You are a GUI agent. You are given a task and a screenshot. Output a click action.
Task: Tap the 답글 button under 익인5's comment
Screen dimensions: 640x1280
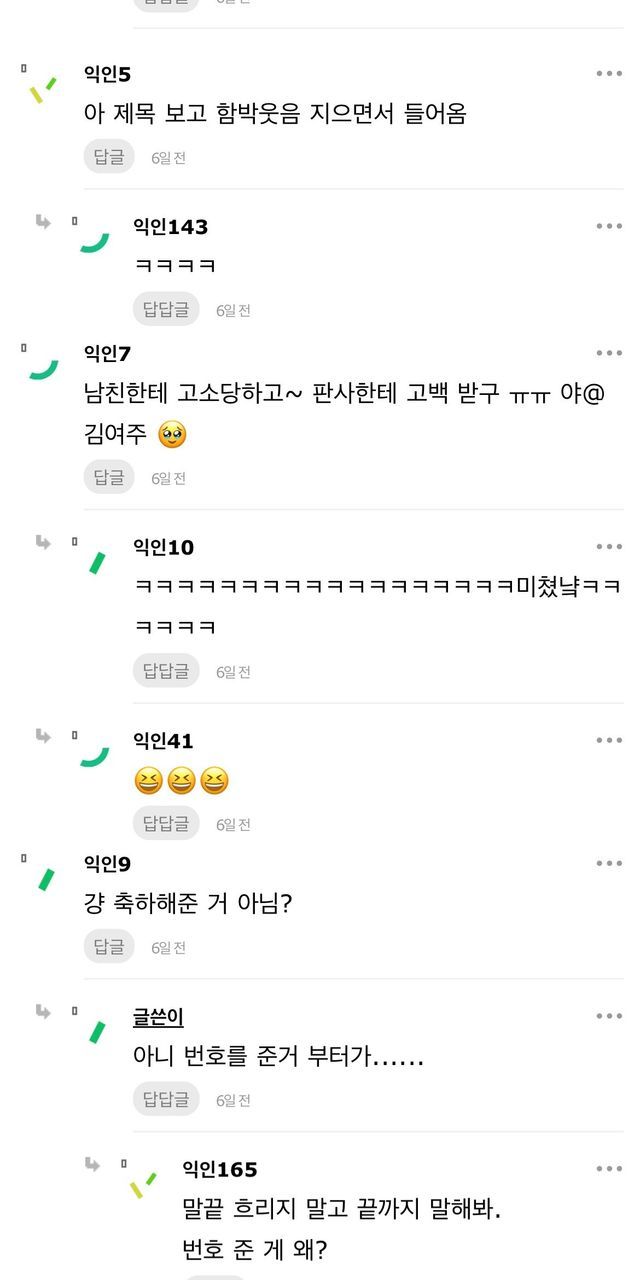tap(108, 156)
